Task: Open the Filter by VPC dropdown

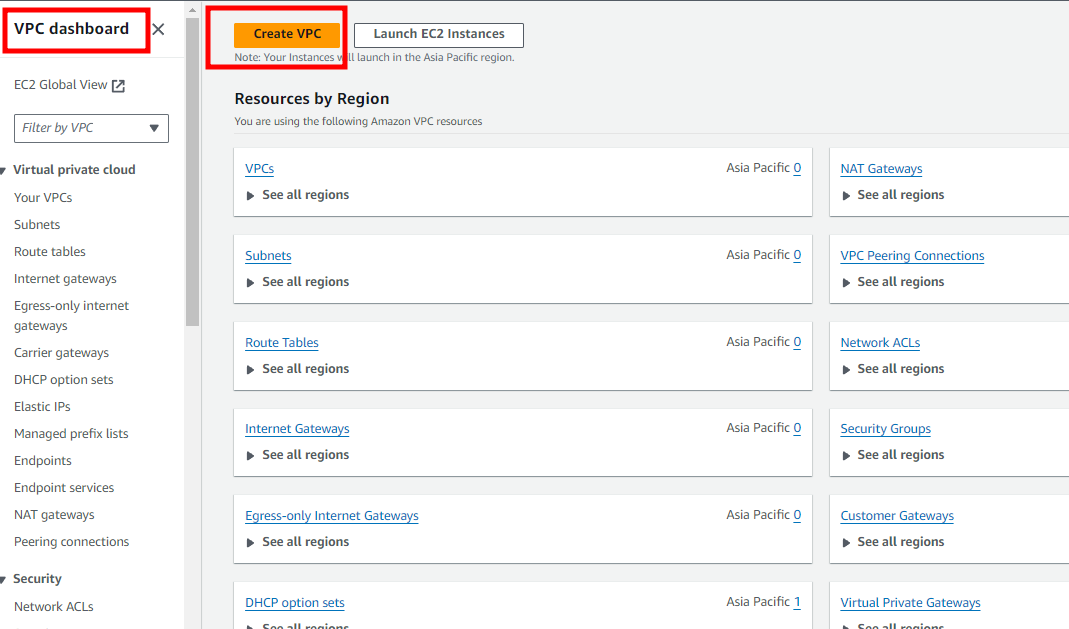Action: click(91, 128)
